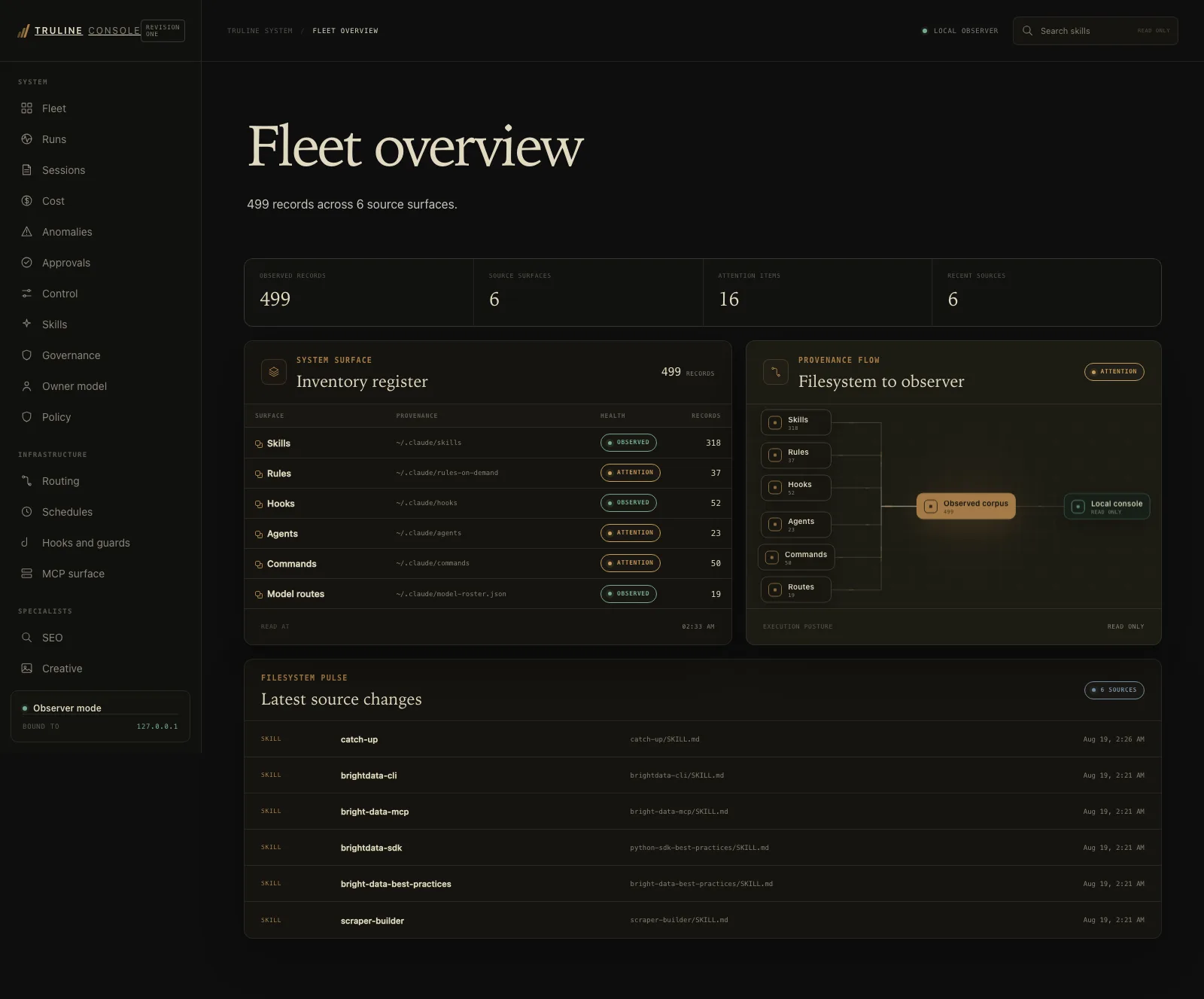The width and height of the screenshot is (1204, 999).
Task: Click the SEO magnifier icon
Action: [x=27, y=638]
